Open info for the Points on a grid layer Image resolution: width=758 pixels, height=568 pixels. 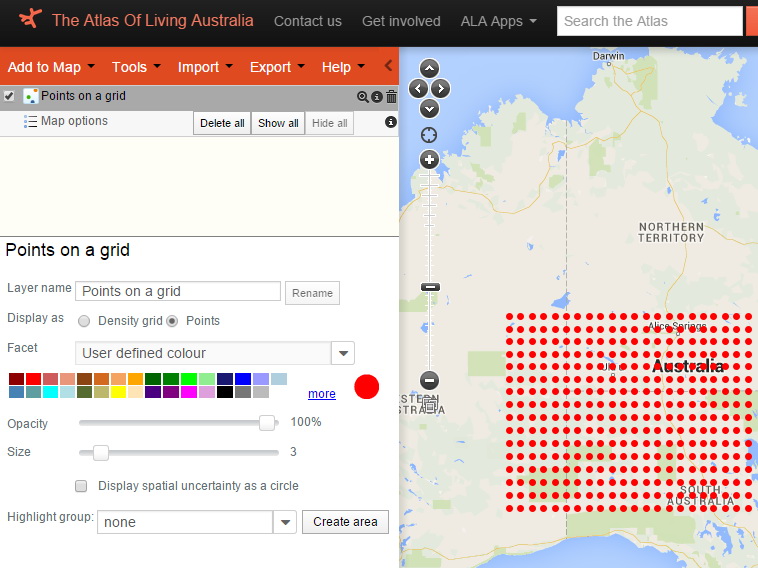(377, 97)
